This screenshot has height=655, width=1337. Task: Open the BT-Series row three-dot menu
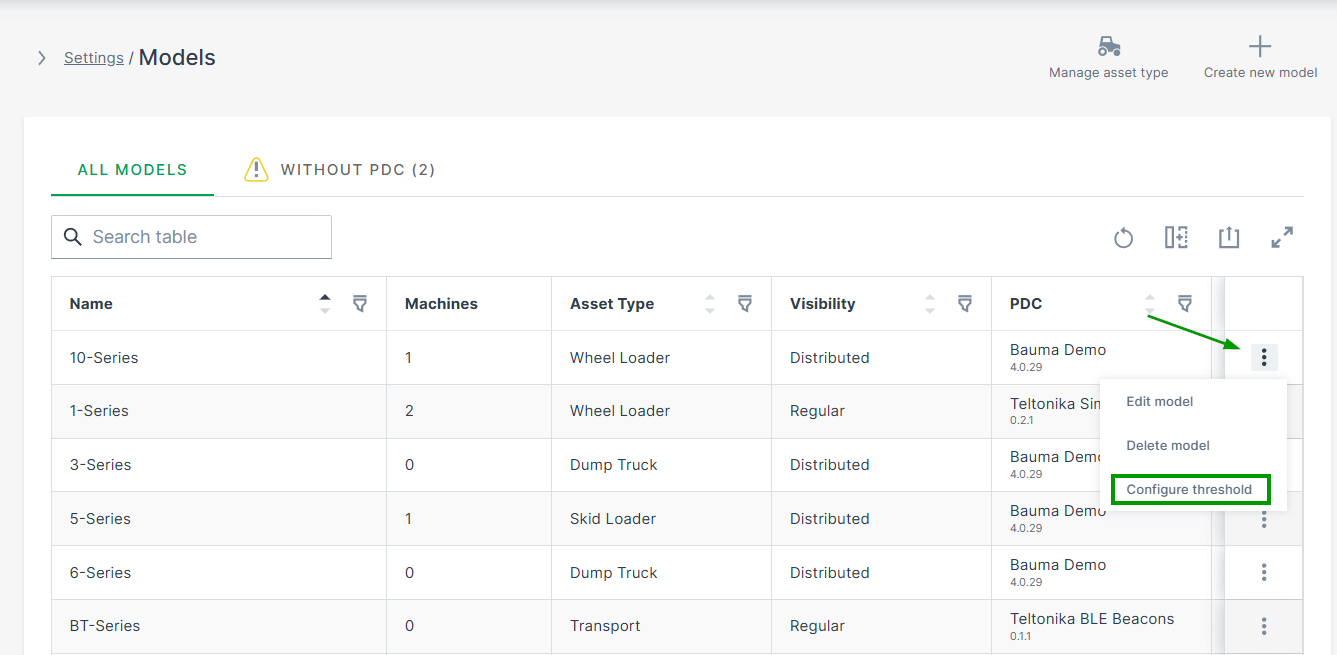(1264, 626)
